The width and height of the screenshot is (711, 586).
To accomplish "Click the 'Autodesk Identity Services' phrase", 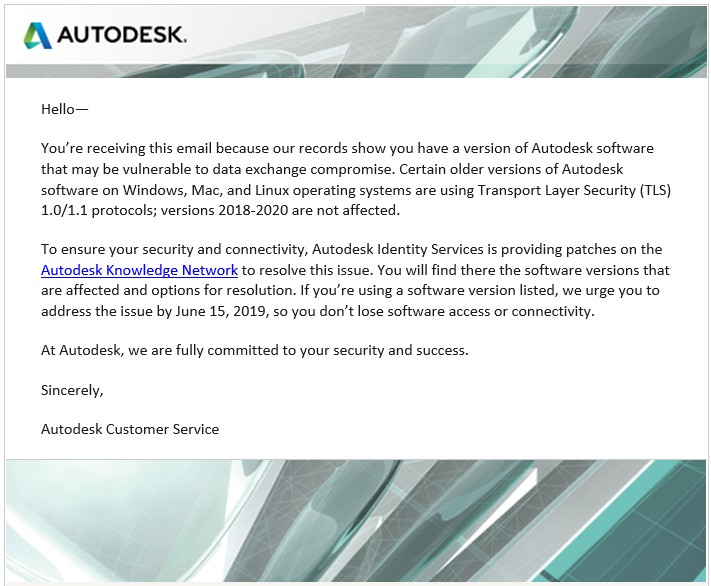I will pyautogui.click(x=398, y=249).
